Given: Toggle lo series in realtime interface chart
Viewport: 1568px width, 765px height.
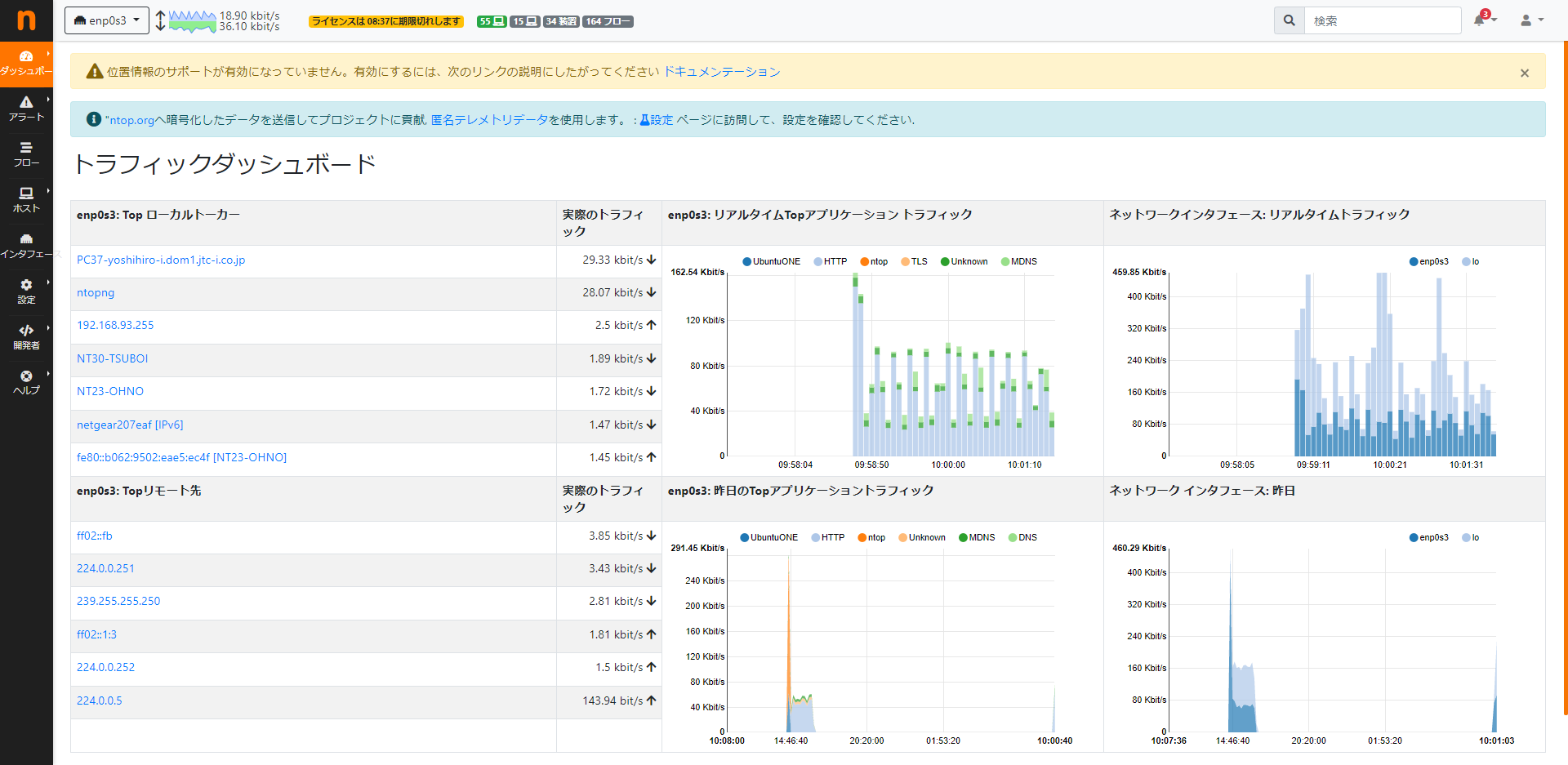Looking at the screenshot, I should (1470, 261).
